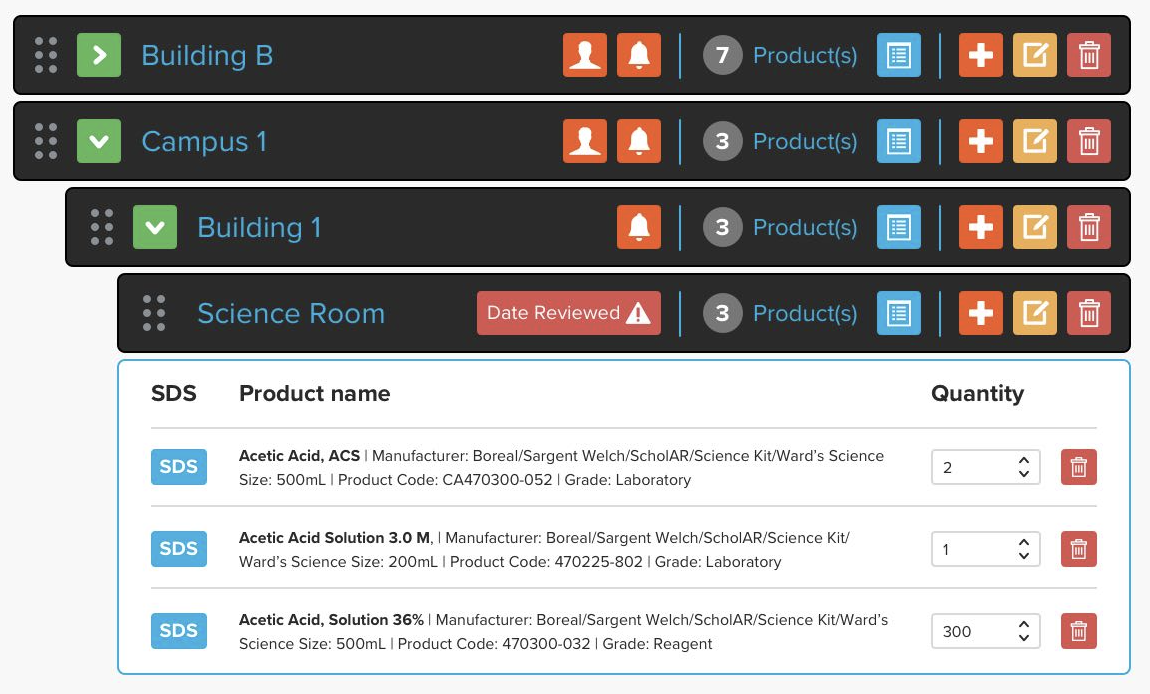This screenshot has width=1150, height=694.
Task: Open the product list view for Building 1
Action: tap(898, 227)
